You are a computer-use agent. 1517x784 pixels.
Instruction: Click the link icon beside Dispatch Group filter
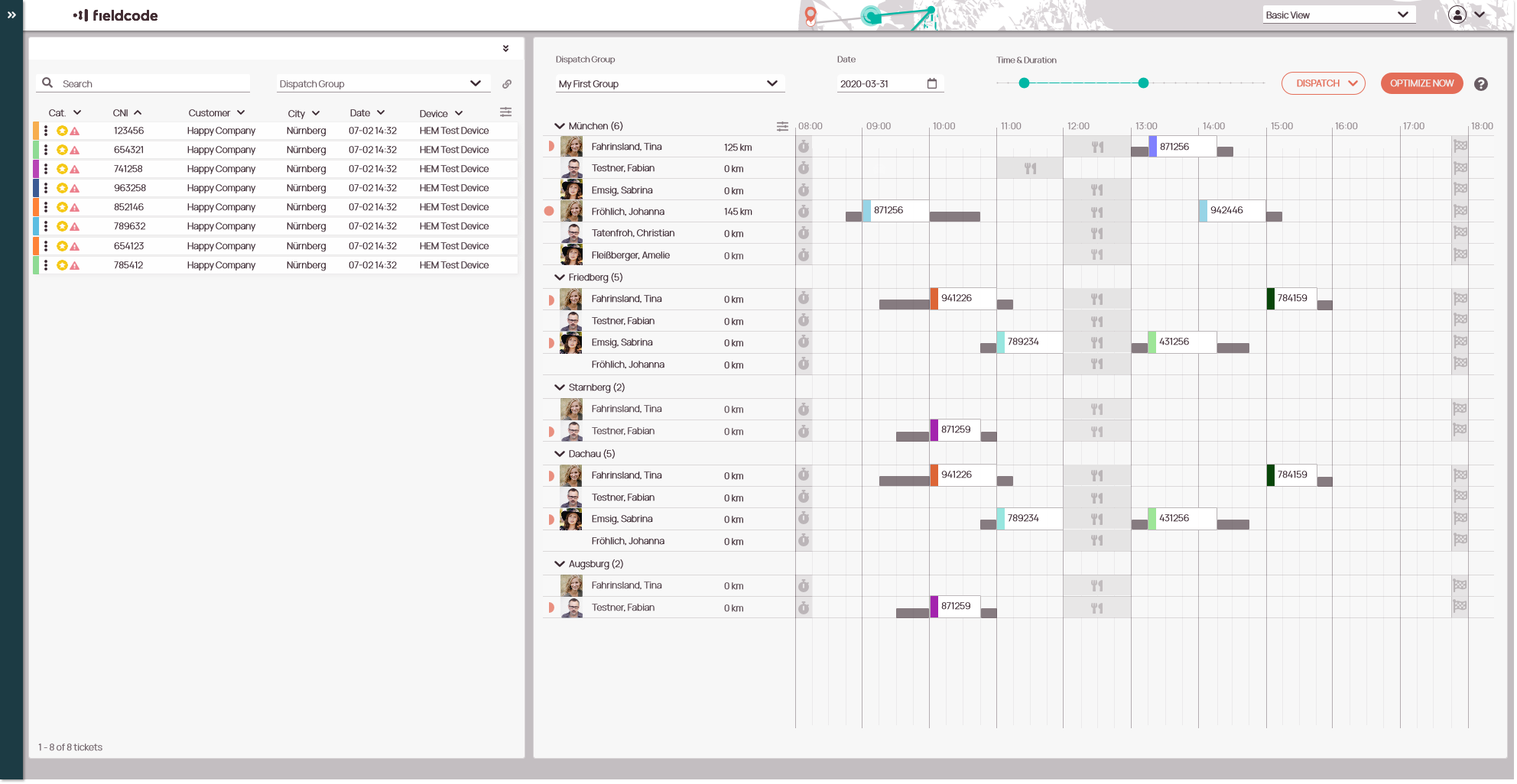click(507, 84)
